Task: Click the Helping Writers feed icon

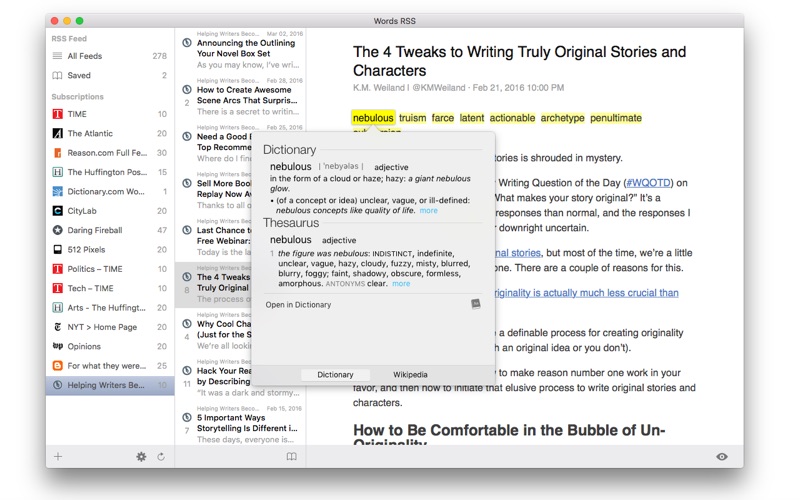Action: click(58, 385)
